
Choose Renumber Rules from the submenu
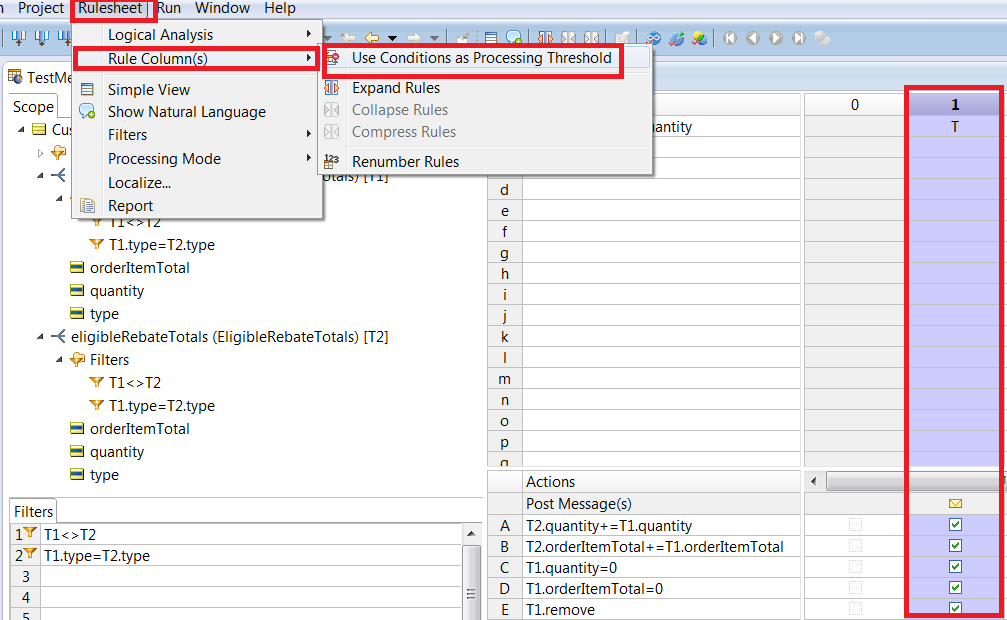pos(405,161)
